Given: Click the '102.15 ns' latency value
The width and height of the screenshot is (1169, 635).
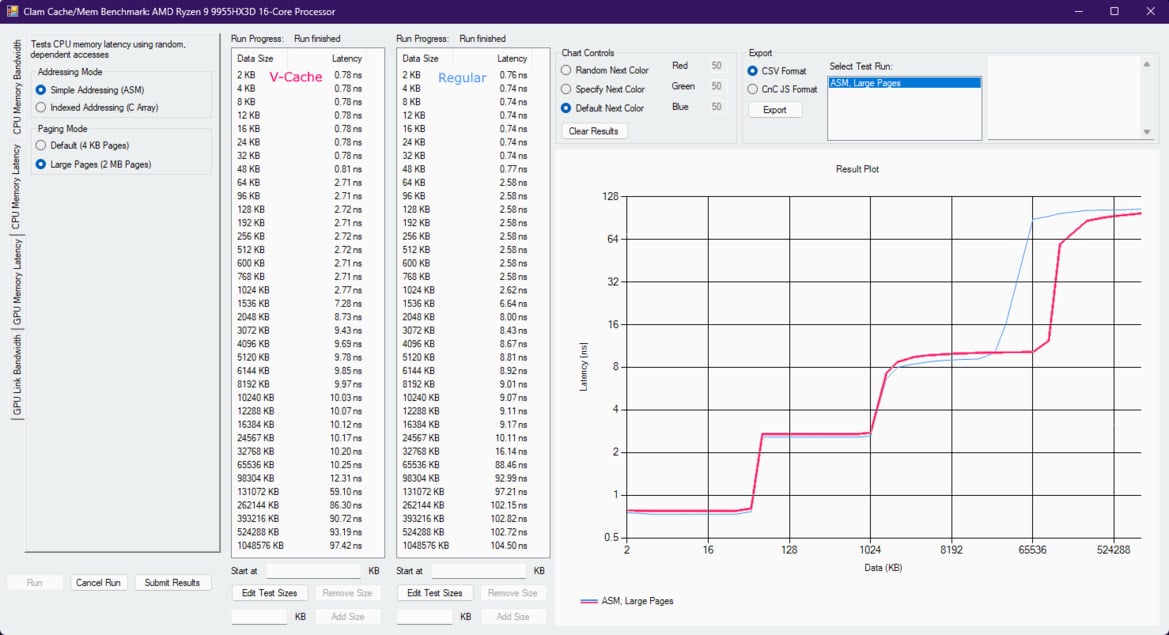Looking at the screenshot, I should pyautogui.click(x=509, y=505).
